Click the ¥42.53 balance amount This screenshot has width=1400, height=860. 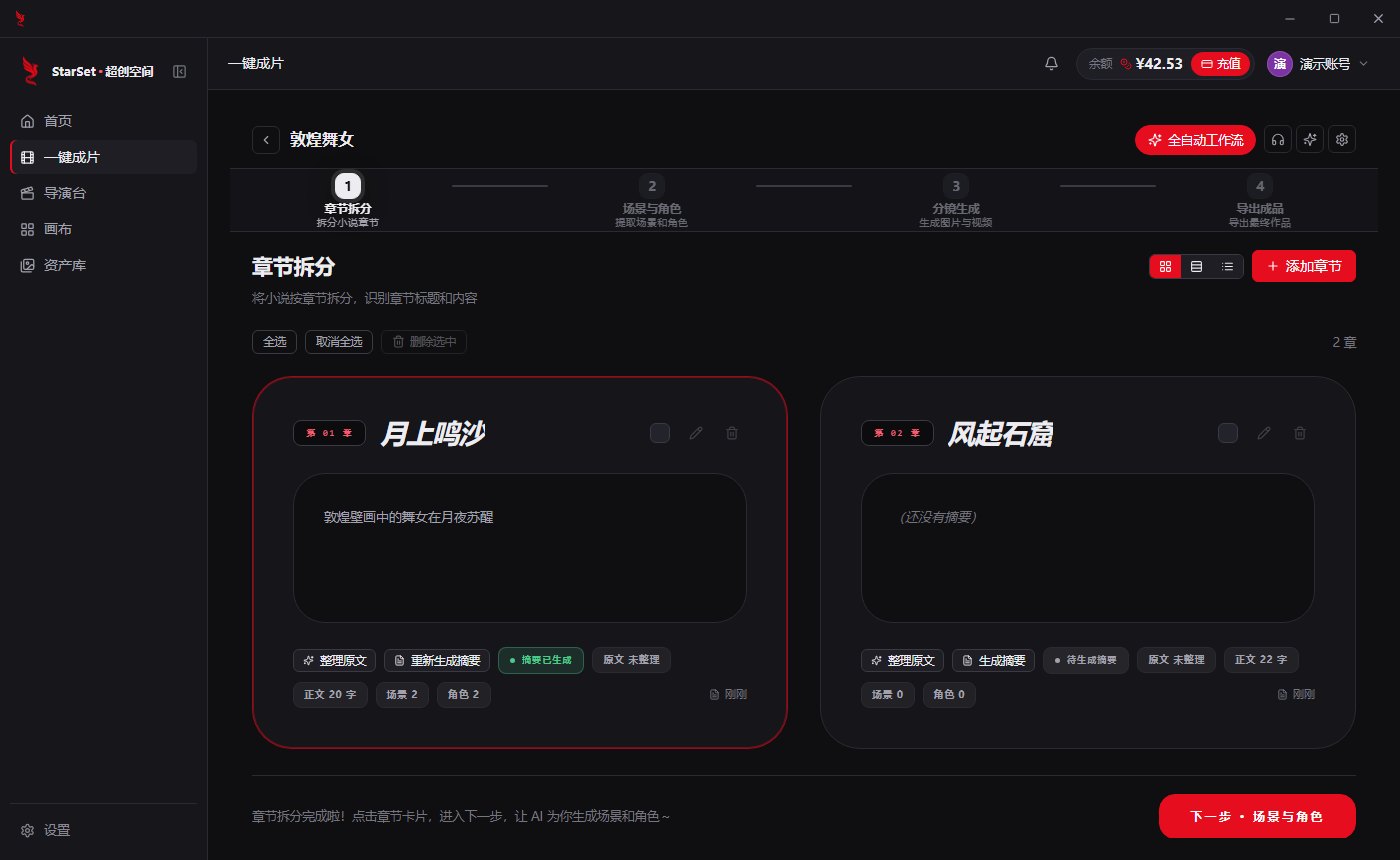[1159, 64]
